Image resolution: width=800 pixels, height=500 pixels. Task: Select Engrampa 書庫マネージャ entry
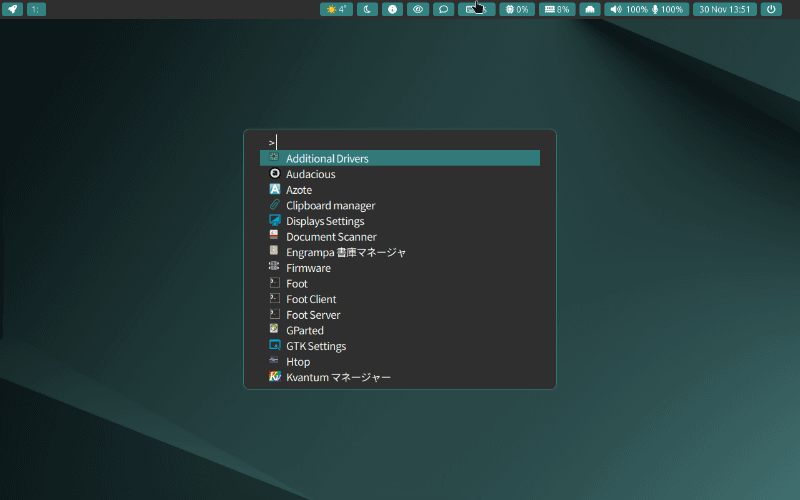point(400,252)
